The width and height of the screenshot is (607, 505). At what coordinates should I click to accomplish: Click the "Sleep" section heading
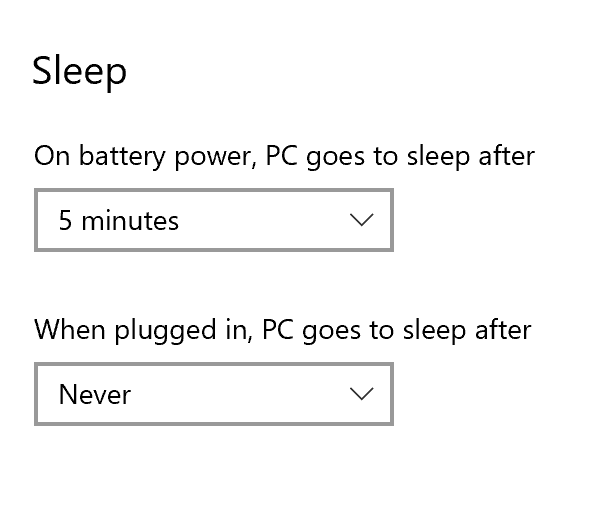(79, 72)
